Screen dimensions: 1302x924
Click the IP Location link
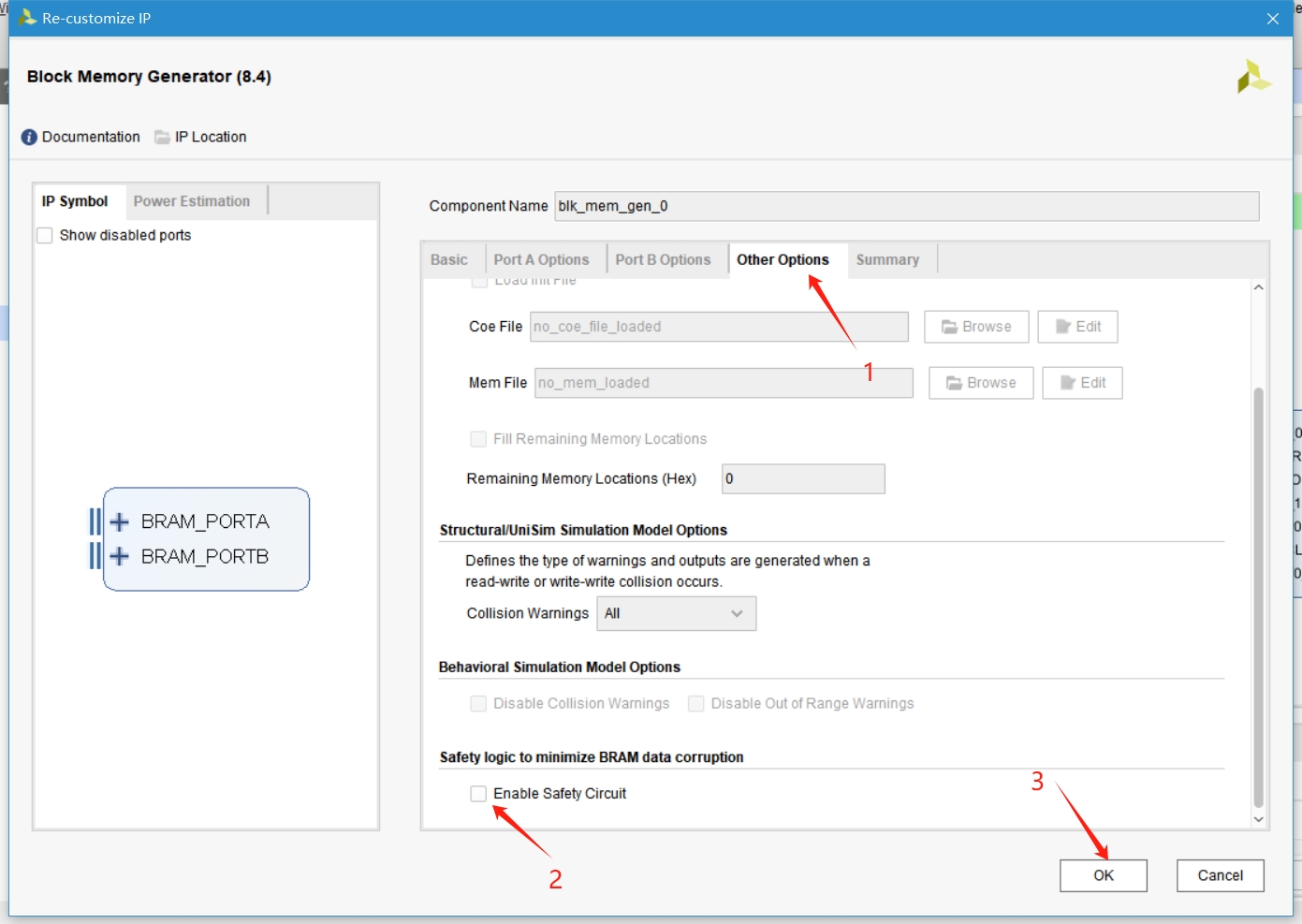(x=211, y=137)
